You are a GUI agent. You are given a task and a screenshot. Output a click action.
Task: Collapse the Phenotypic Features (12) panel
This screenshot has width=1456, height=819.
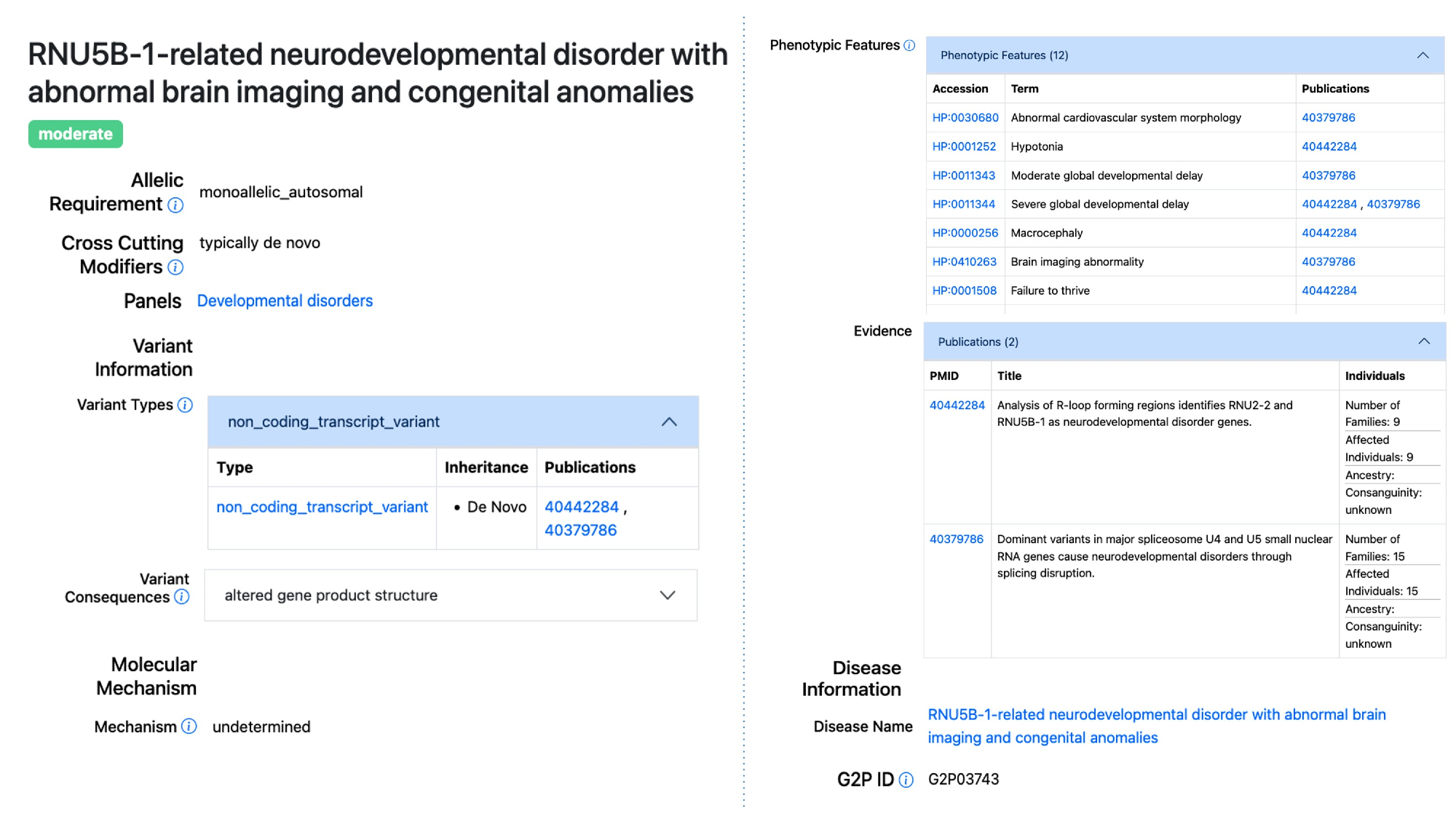pyautogui.click(x=1423, y=55)
